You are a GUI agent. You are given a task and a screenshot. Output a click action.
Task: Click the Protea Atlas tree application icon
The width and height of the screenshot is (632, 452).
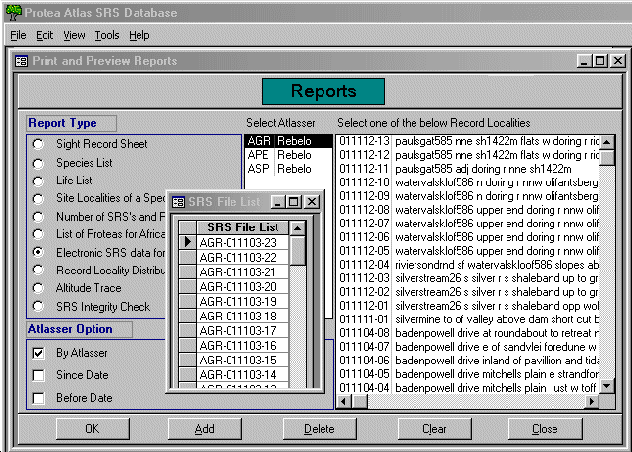[13, 12]
